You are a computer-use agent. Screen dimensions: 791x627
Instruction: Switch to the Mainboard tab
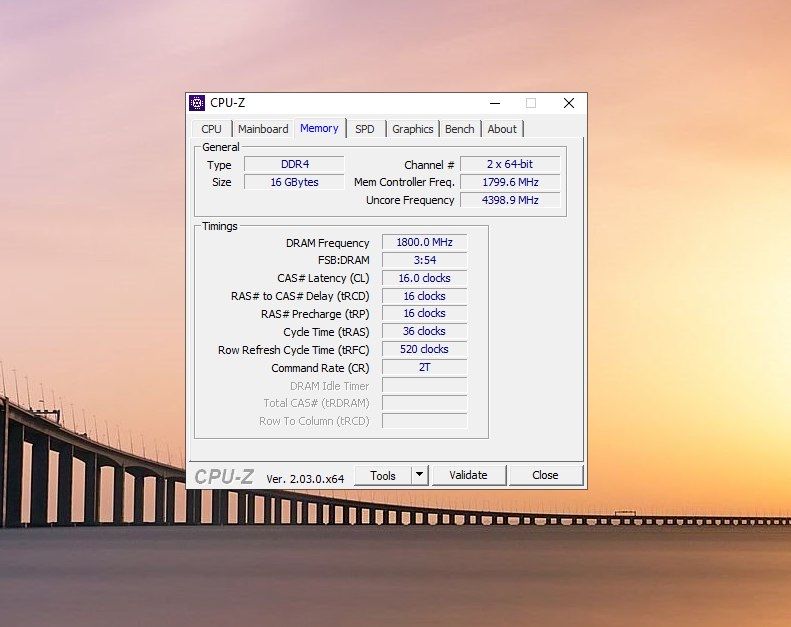[263, 129]
